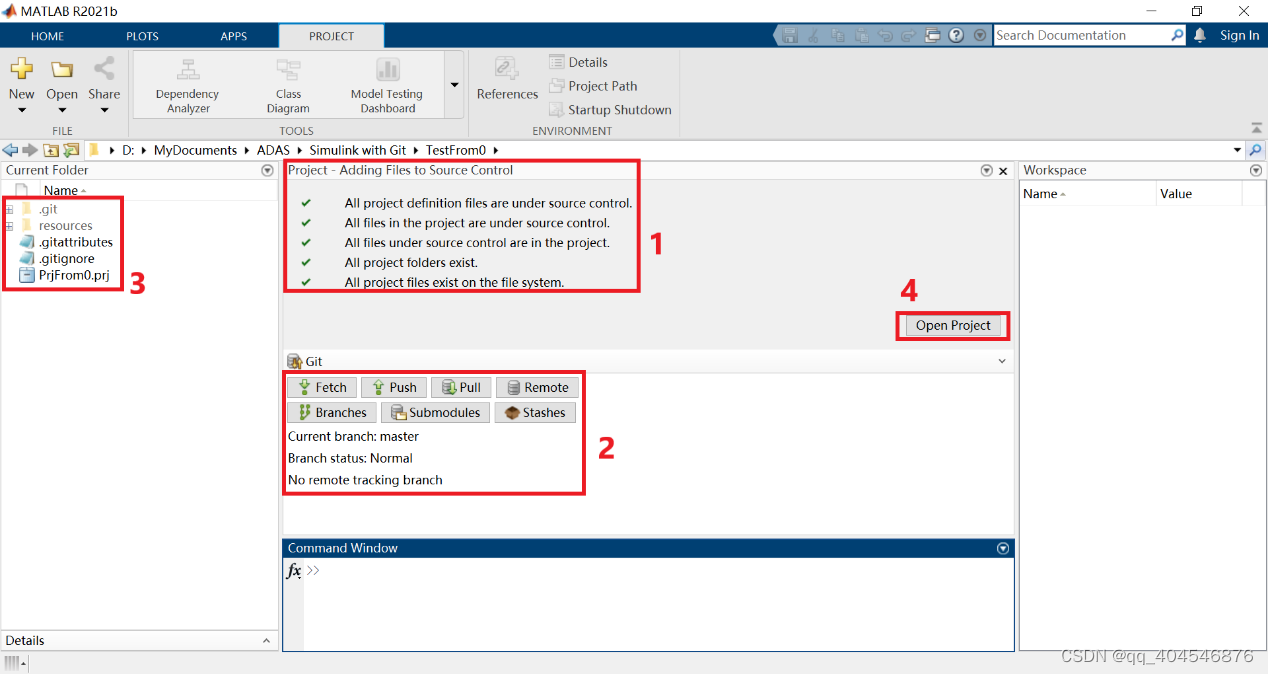Open the Class Diagram tool
This screenshot has width=1268, height=674.
click(x=288, y=86)
